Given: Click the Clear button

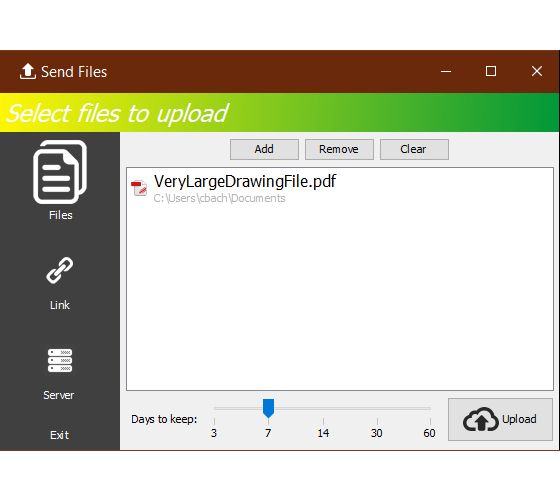Looking at the screenshot, I should click(x=414, y=149).
